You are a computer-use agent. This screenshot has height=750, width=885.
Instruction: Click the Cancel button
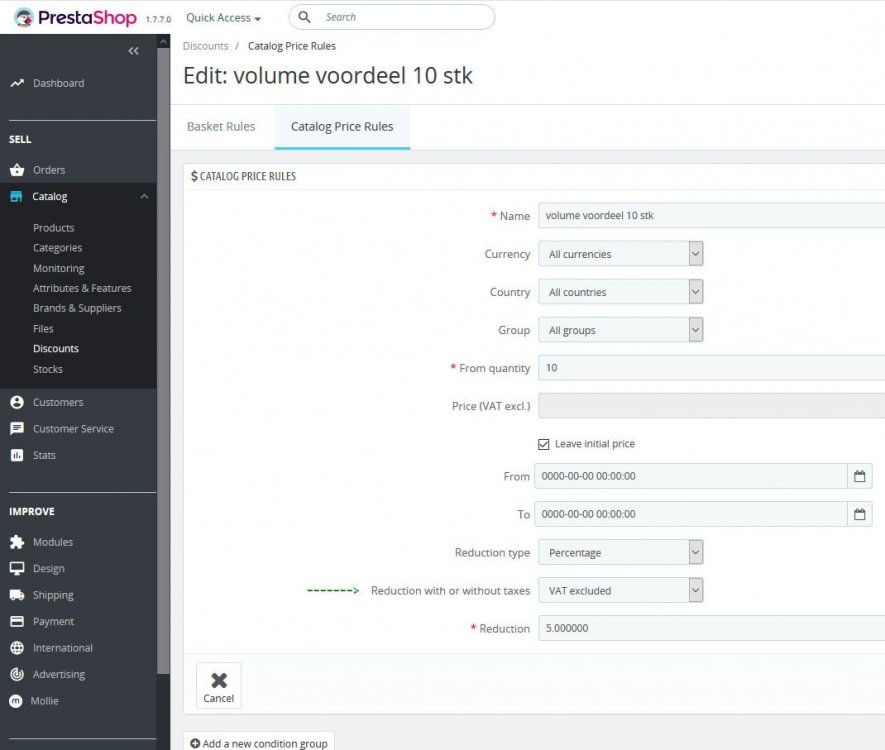coord(218,684)
